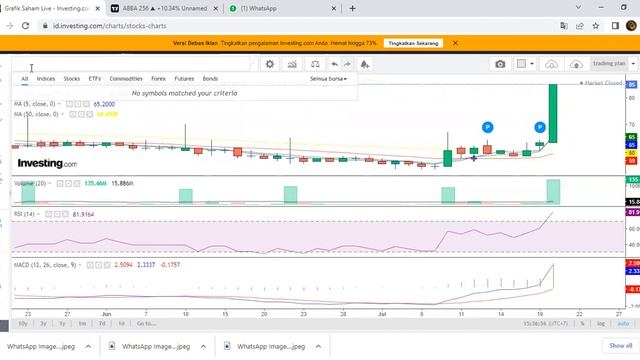
Task: Select the Stocks category tab
Action: 71,79
